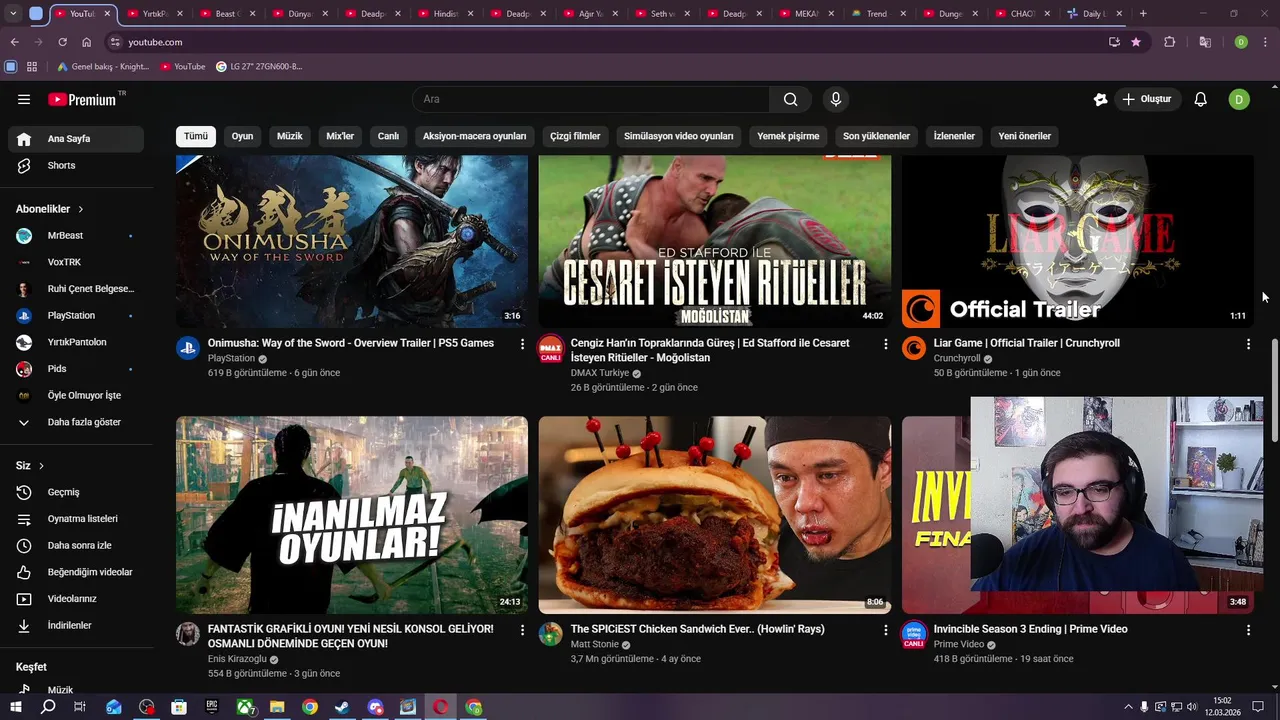
Task: Start voice search with the microphone icon
Action: tap(836, 99)
